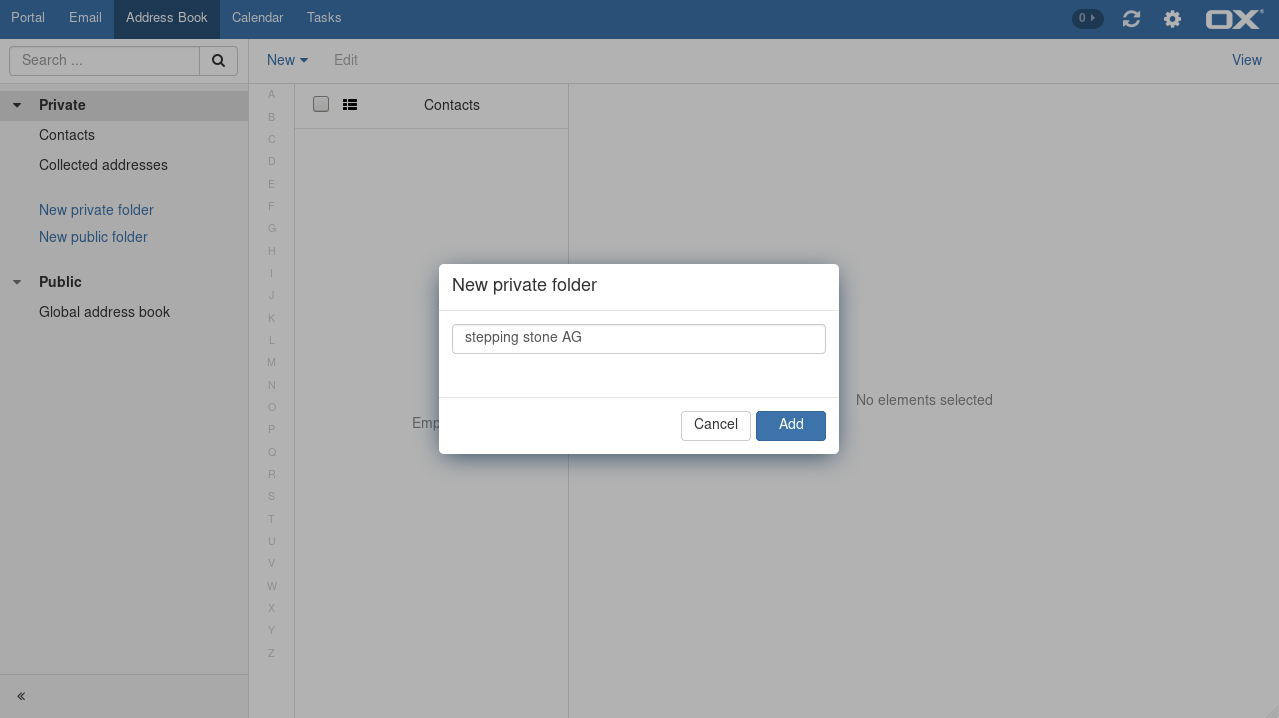Click the New public folder link

tap(93, 237)
